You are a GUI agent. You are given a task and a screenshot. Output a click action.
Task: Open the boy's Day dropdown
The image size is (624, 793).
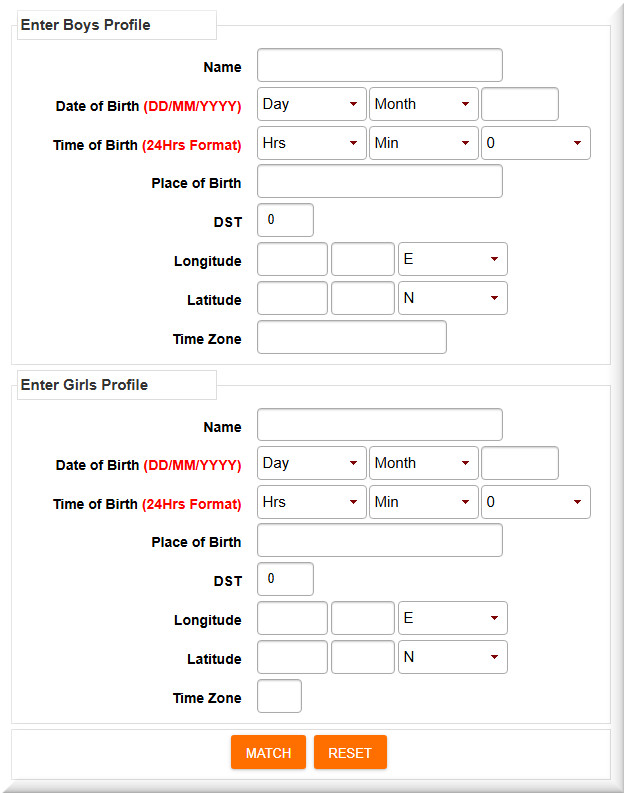(x=311, y=104)
